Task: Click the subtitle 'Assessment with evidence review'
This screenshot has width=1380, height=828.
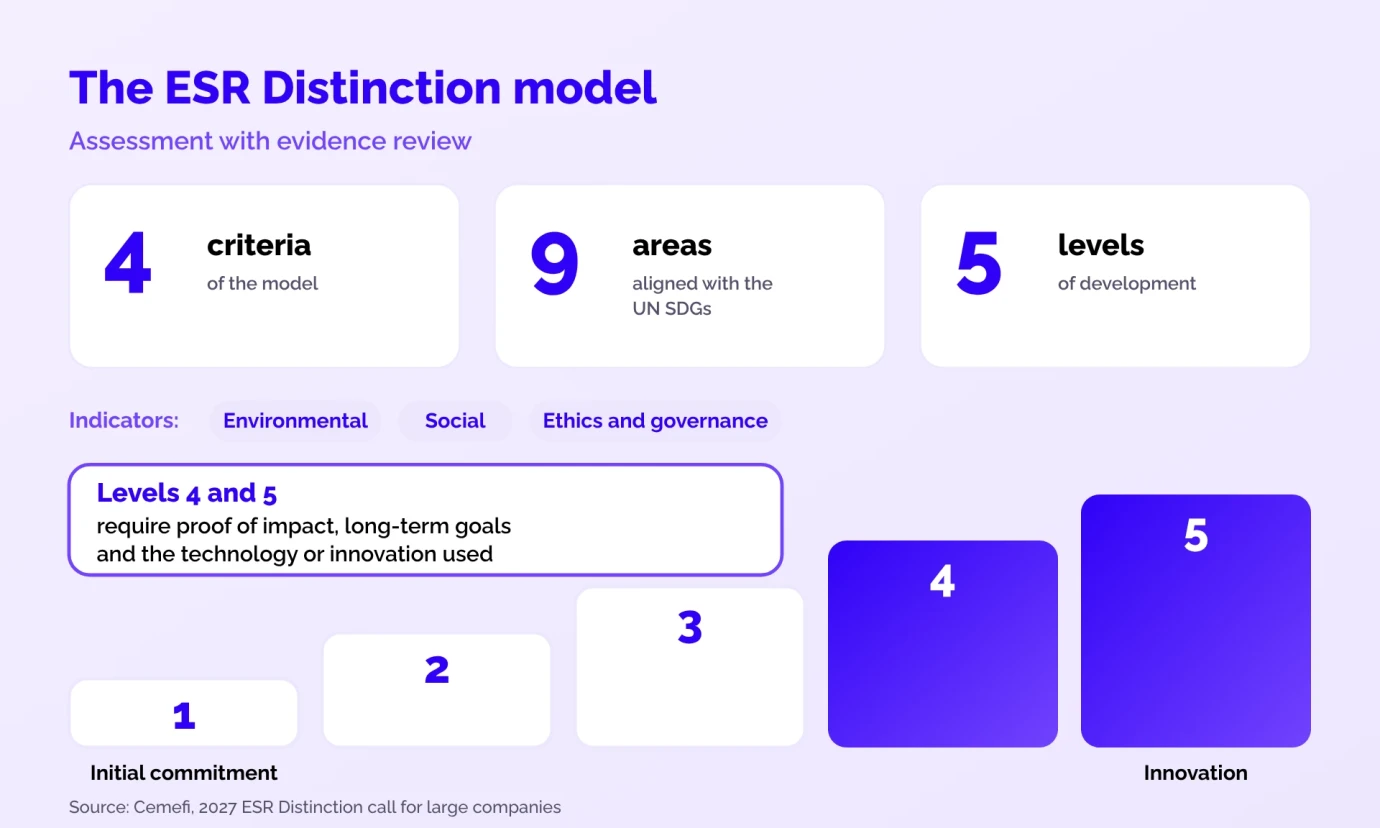Action: click(x=270, y=141)
